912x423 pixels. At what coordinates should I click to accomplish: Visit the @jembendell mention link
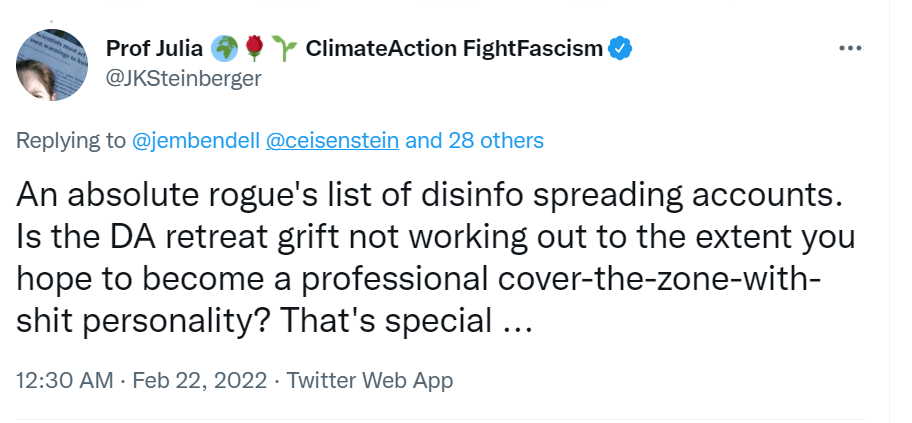coord(195,140)
